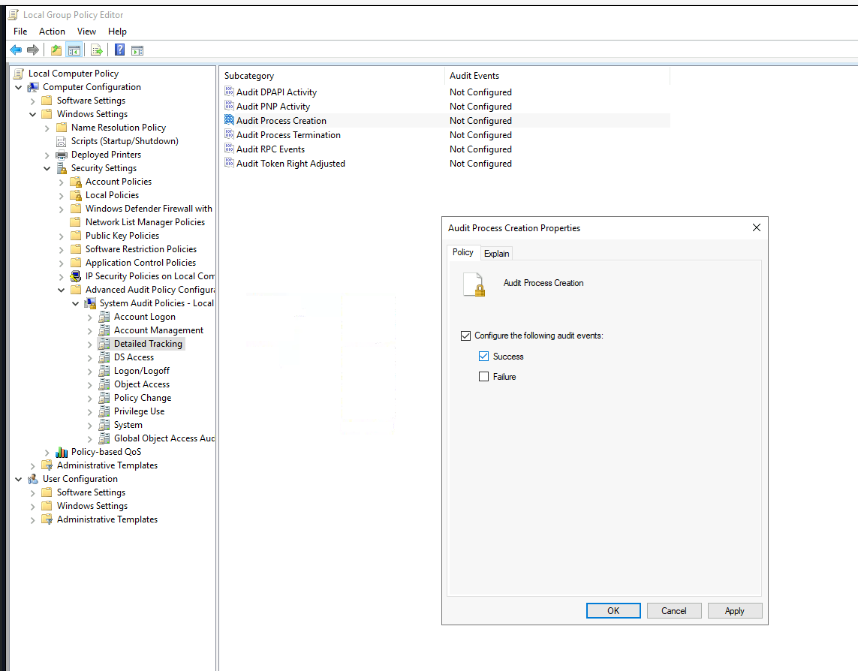Toggle 'Configure the following audit events' checkbox

point(466,336)
